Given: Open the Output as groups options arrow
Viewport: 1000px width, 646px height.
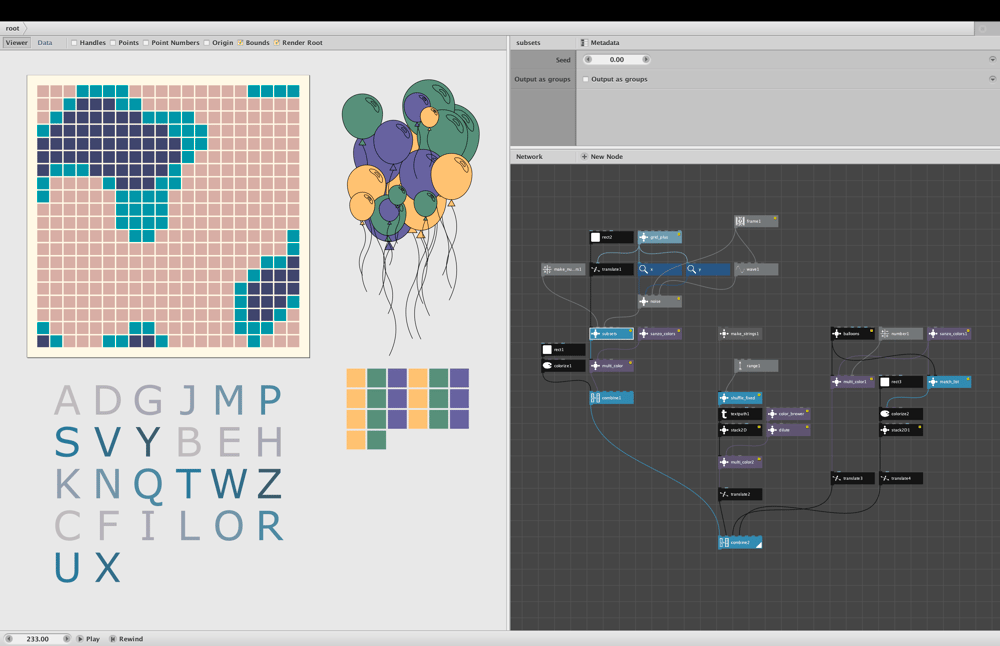Looking at the screenshot, I should tap(992, 79).
